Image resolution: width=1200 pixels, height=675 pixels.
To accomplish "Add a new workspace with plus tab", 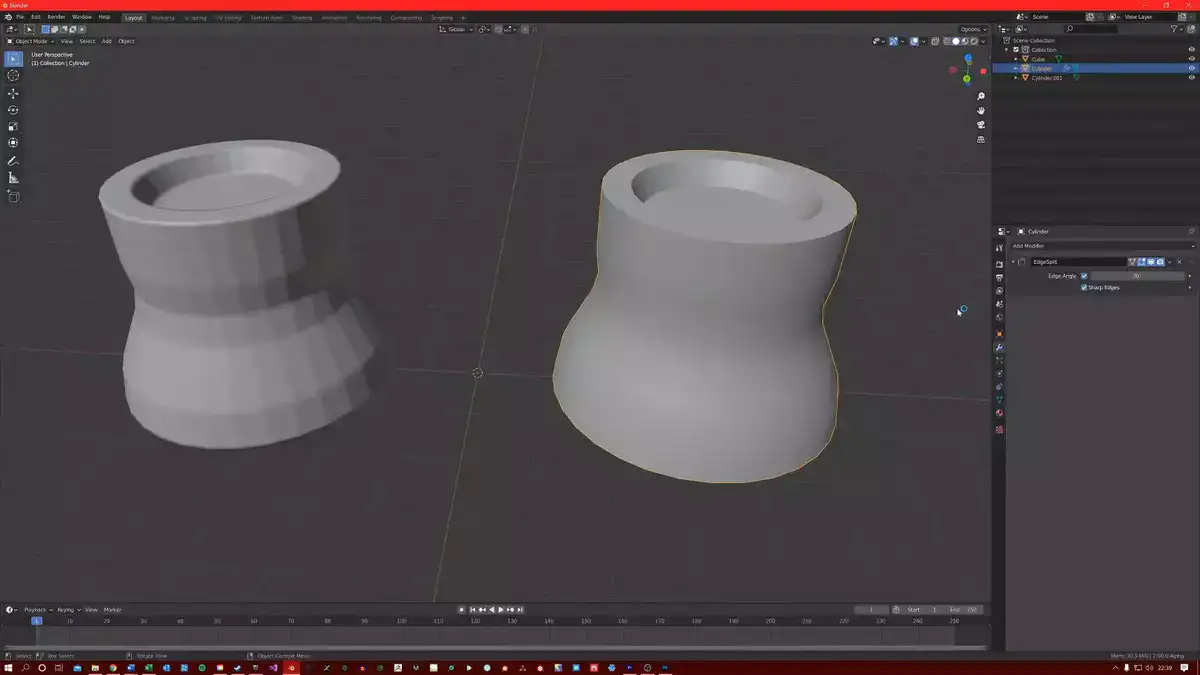I will coord(463,18).
